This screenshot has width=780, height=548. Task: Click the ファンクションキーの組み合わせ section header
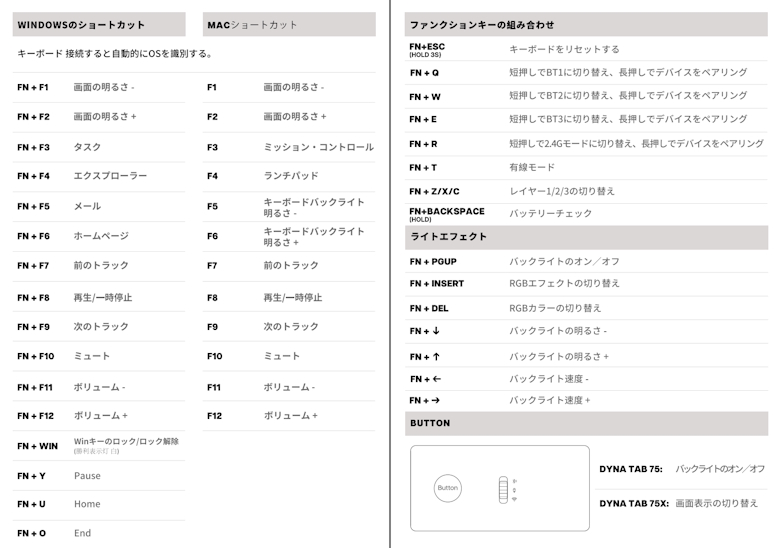click(482, 24)
